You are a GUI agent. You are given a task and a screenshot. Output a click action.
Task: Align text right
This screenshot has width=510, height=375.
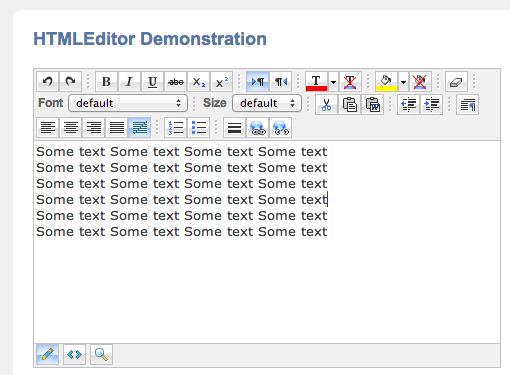94,127
